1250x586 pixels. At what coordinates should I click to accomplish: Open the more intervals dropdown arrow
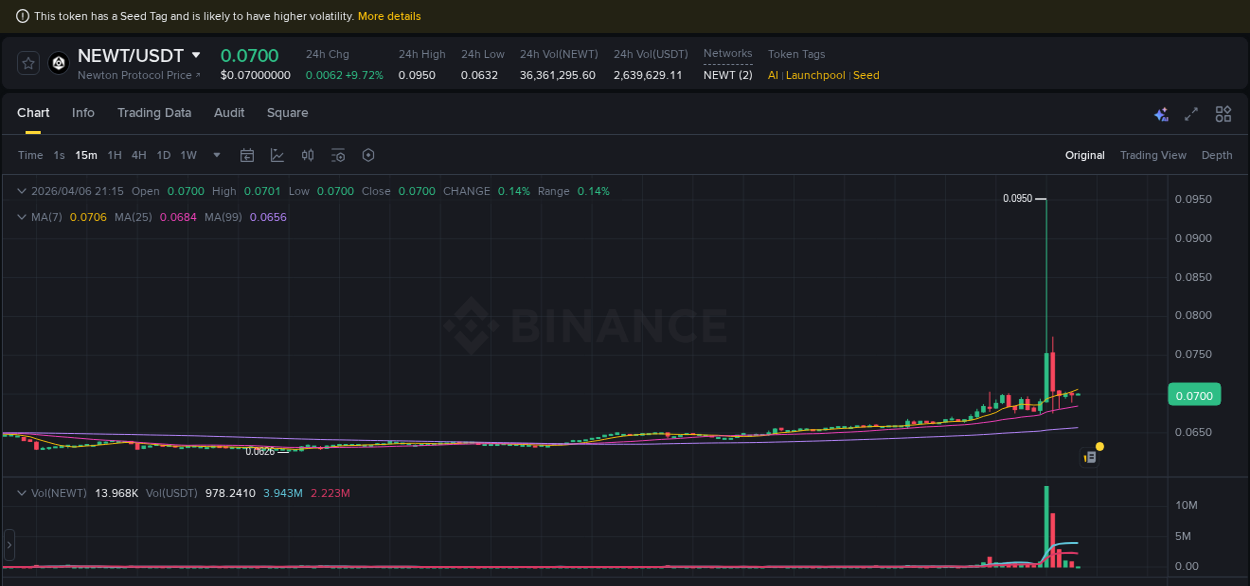pos(217,155)
